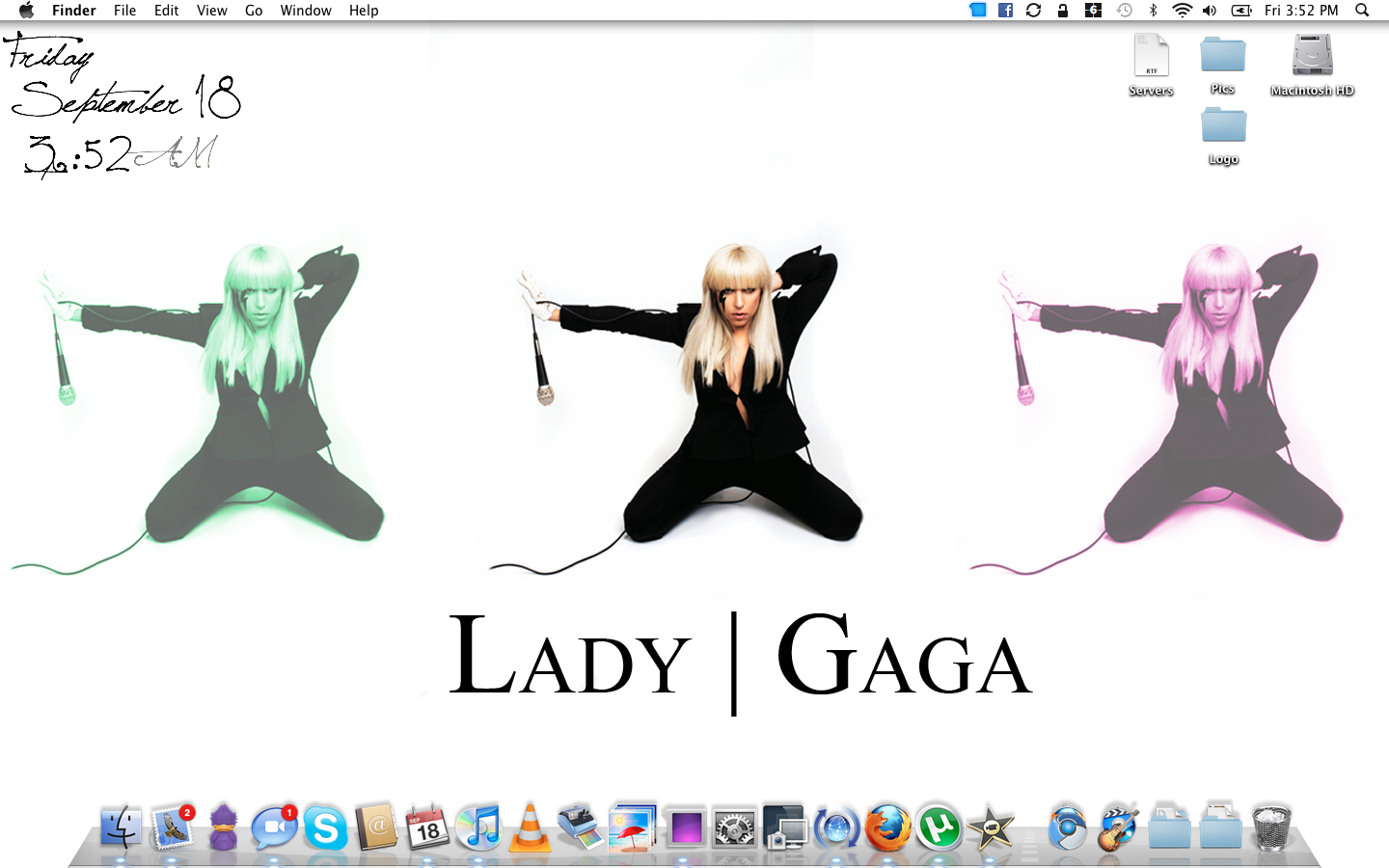Click the padlock menu bar icon
Screen dimensions: 1389x868
[1063, 11]
